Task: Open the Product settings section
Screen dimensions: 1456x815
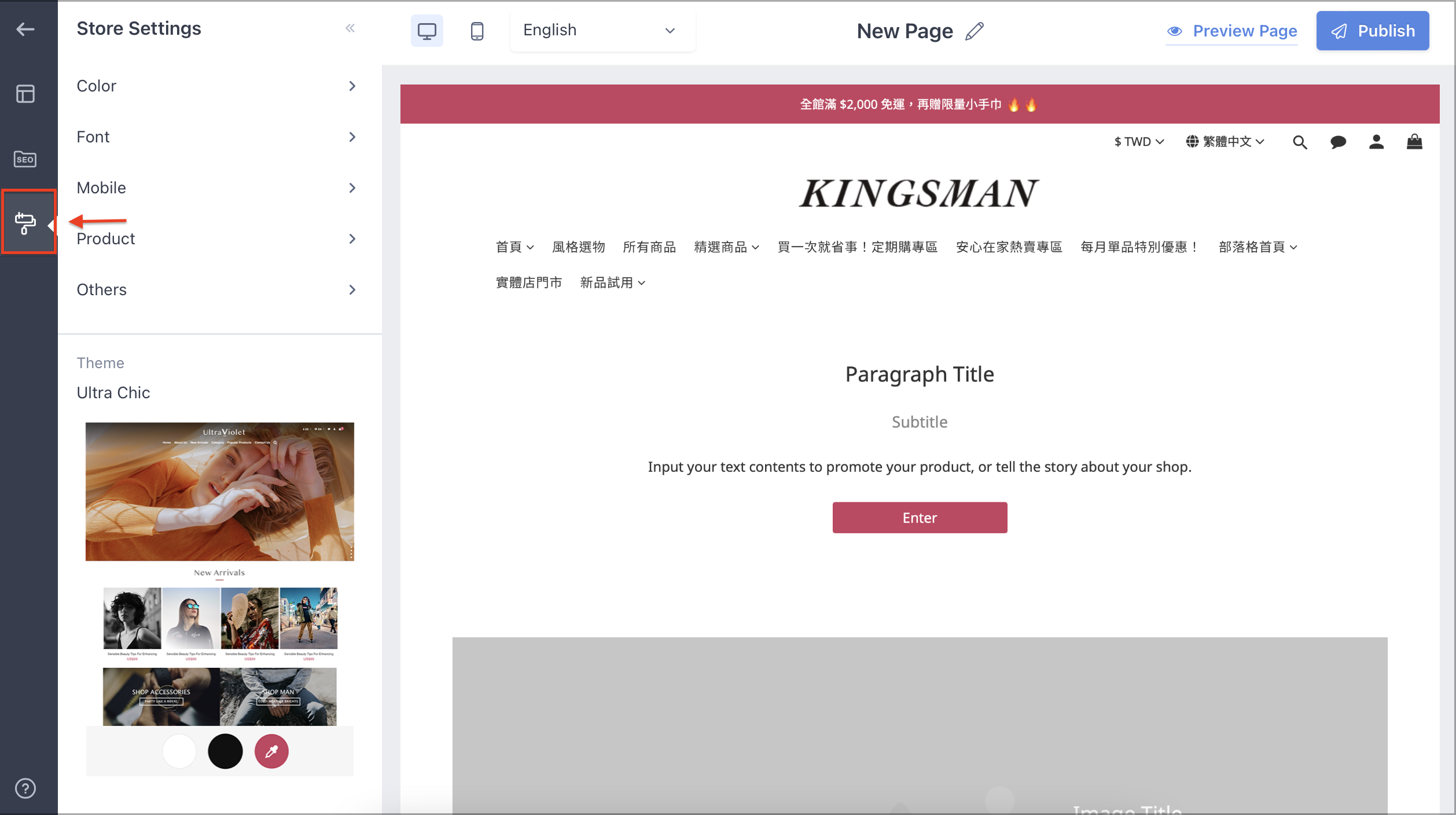Action: click(217, 239)
